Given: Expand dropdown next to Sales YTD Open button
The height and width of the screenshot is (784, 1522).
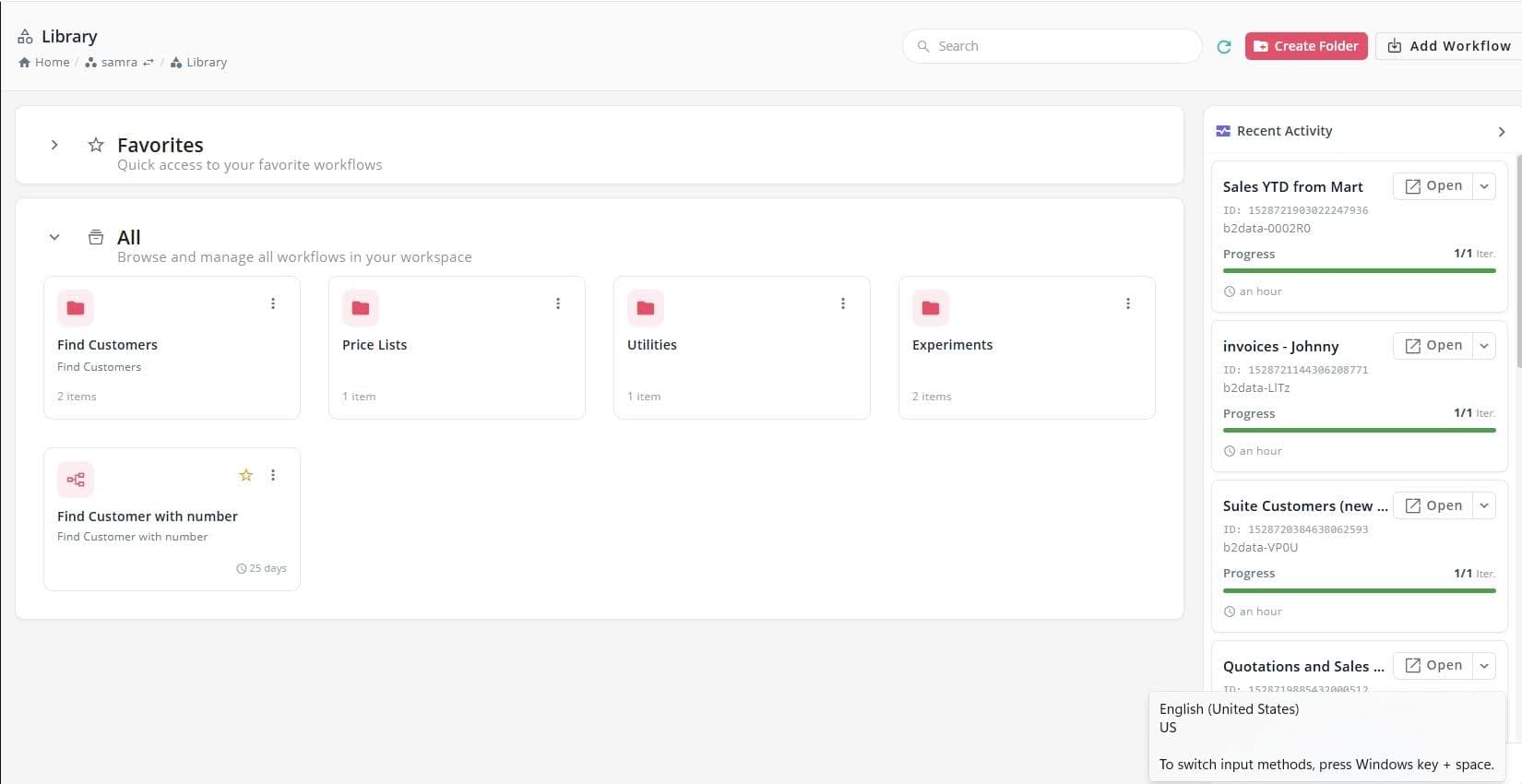Looking at the screenshot, I should coord(1484,186).
